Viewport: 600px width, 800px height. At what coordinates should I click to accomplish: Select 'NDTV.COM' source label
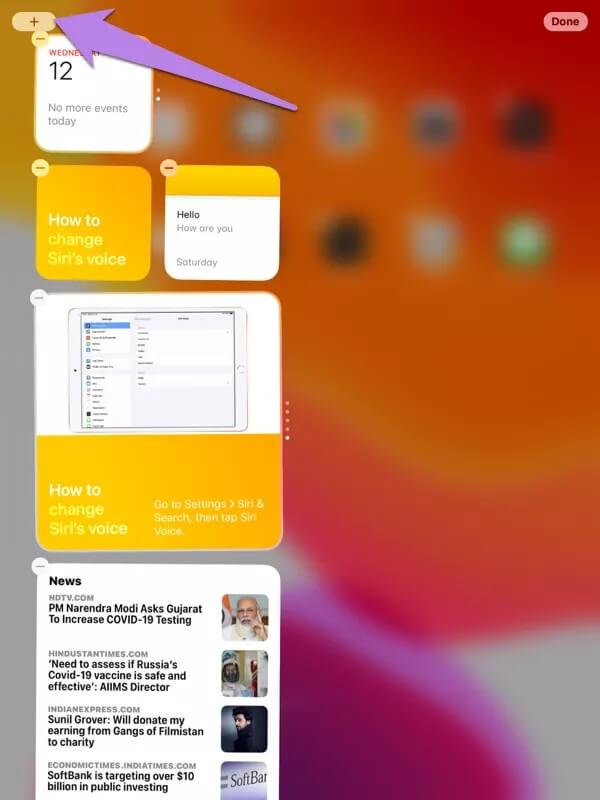(71, 597)
